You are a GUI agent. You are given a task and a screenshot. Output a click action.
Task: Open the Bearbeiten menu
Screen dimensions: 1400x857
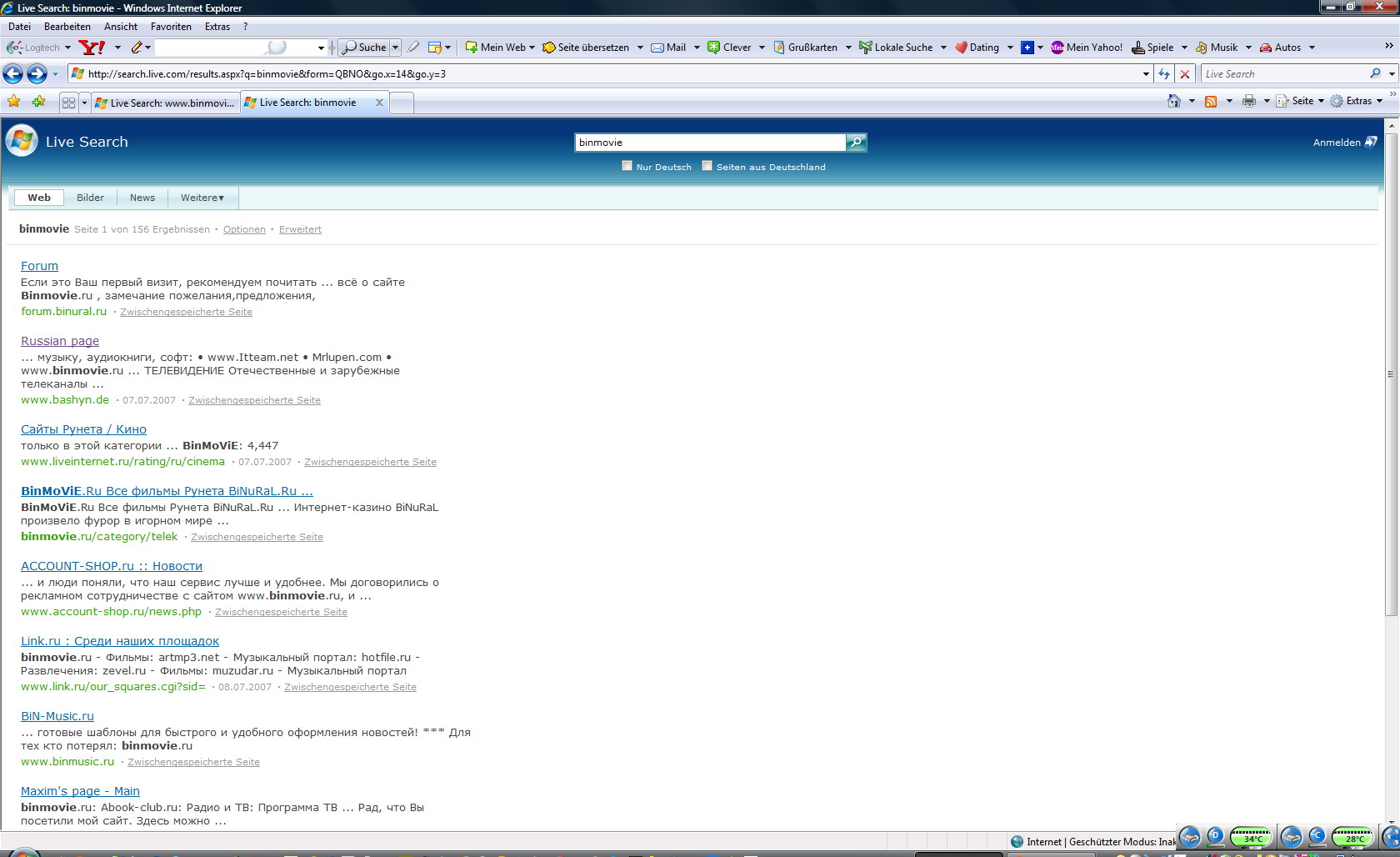(x=67, y=27)
